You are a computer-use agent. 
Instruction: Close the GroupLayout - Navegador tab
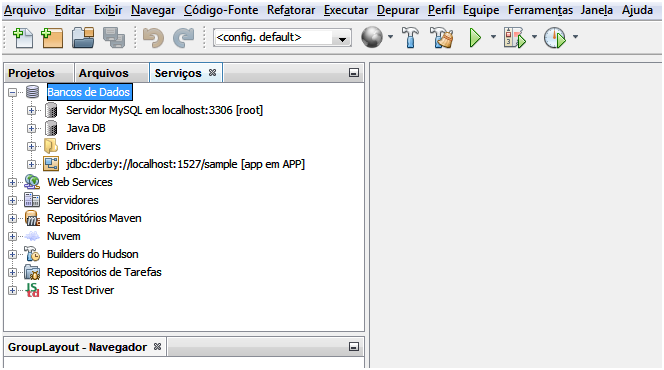(158, 346)
